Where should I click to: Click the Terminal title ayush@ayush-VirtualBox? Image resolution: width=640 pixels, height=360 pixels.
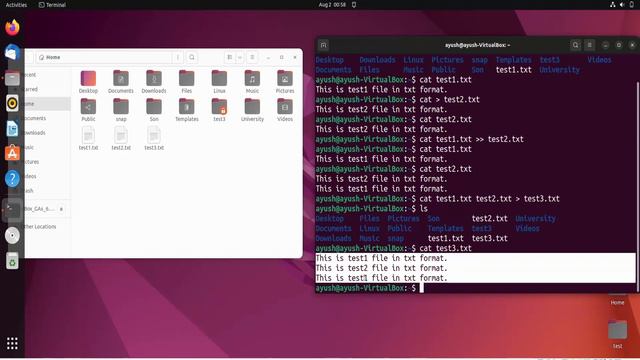(477, 45)
